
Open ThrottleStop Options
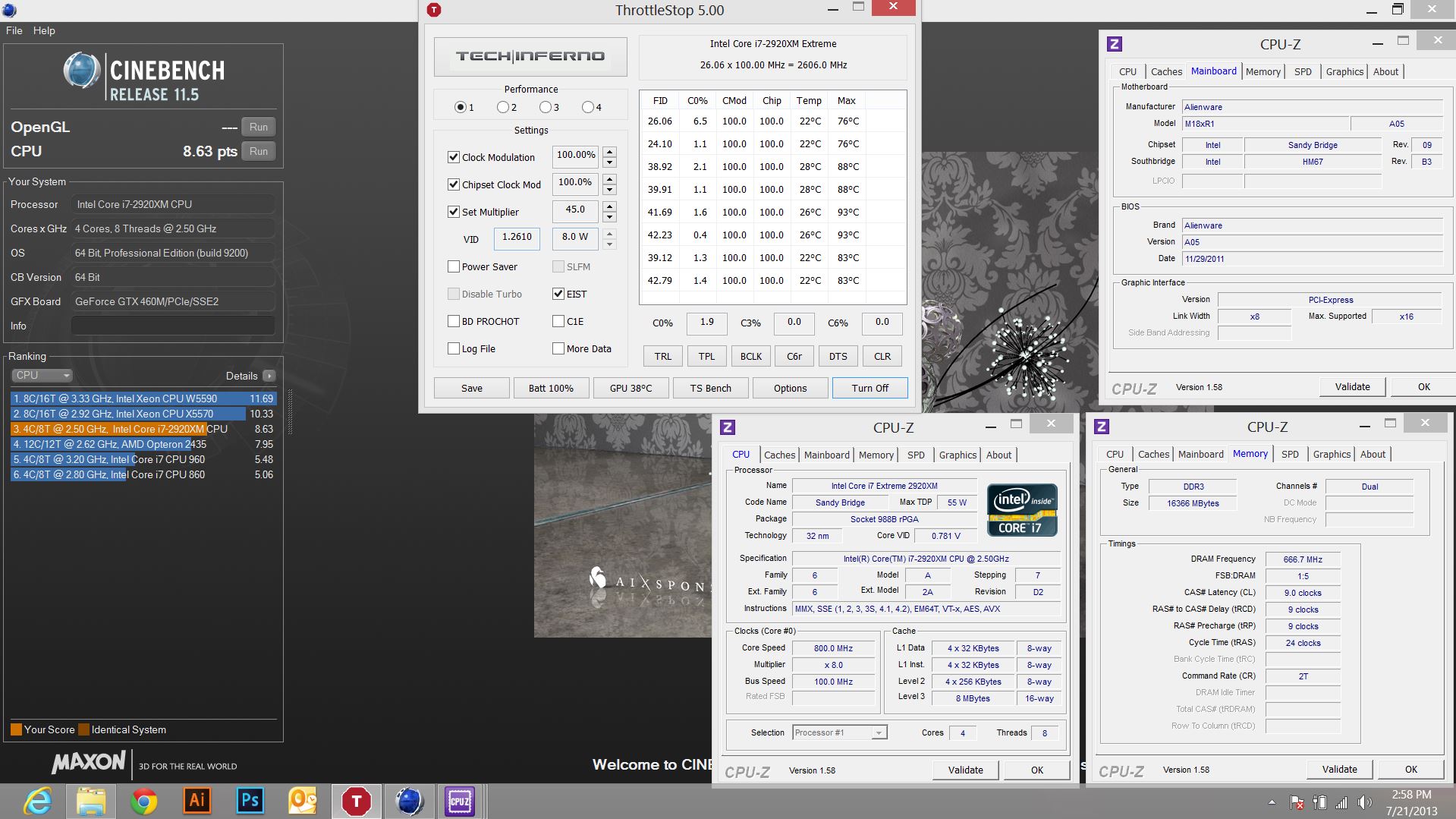click(790, 388)
